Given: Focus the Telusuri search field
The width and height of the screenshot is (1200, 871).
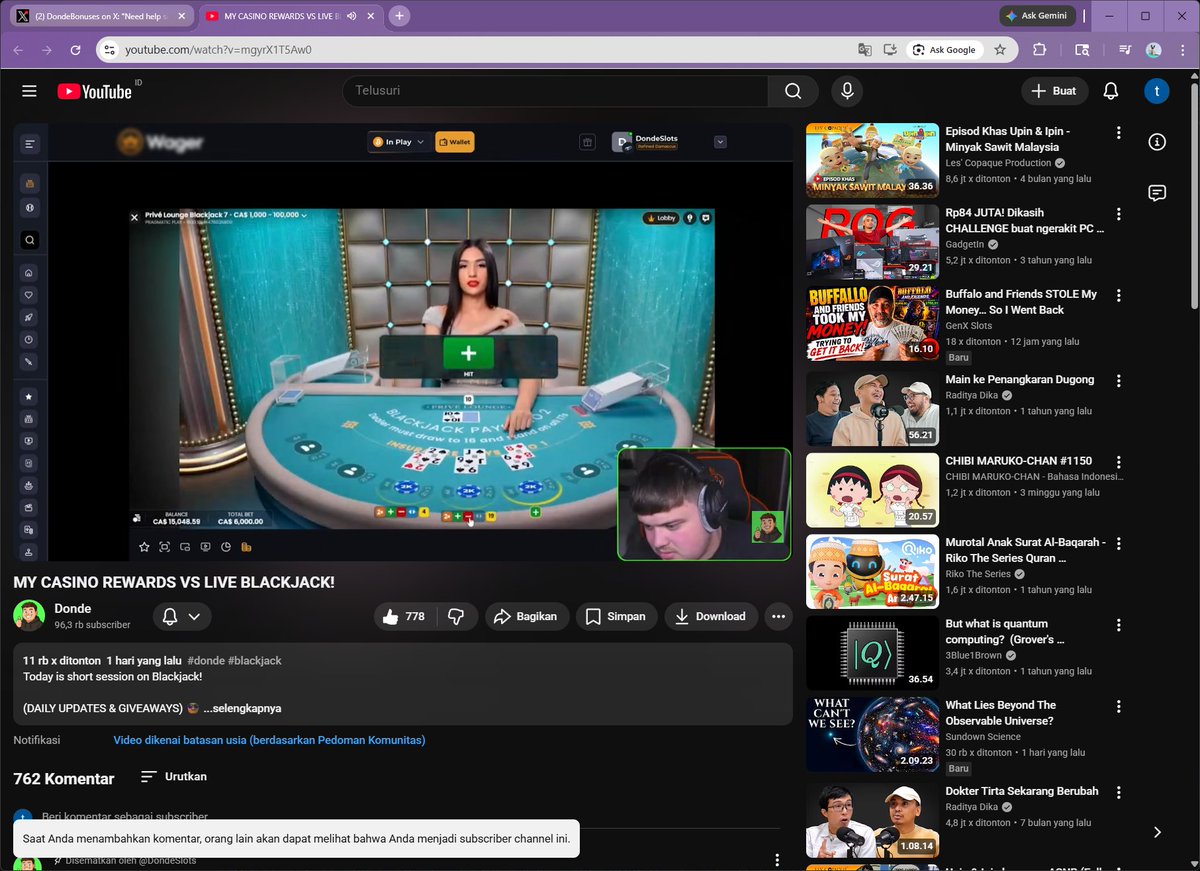Looking at the screenshot, I should coord(555,91).
